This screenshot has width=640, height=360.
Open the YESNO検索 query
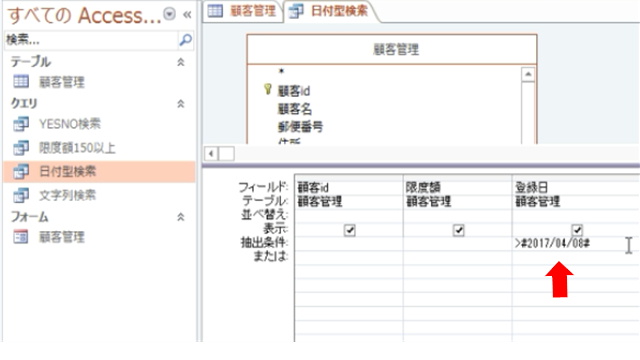[70, 124]
